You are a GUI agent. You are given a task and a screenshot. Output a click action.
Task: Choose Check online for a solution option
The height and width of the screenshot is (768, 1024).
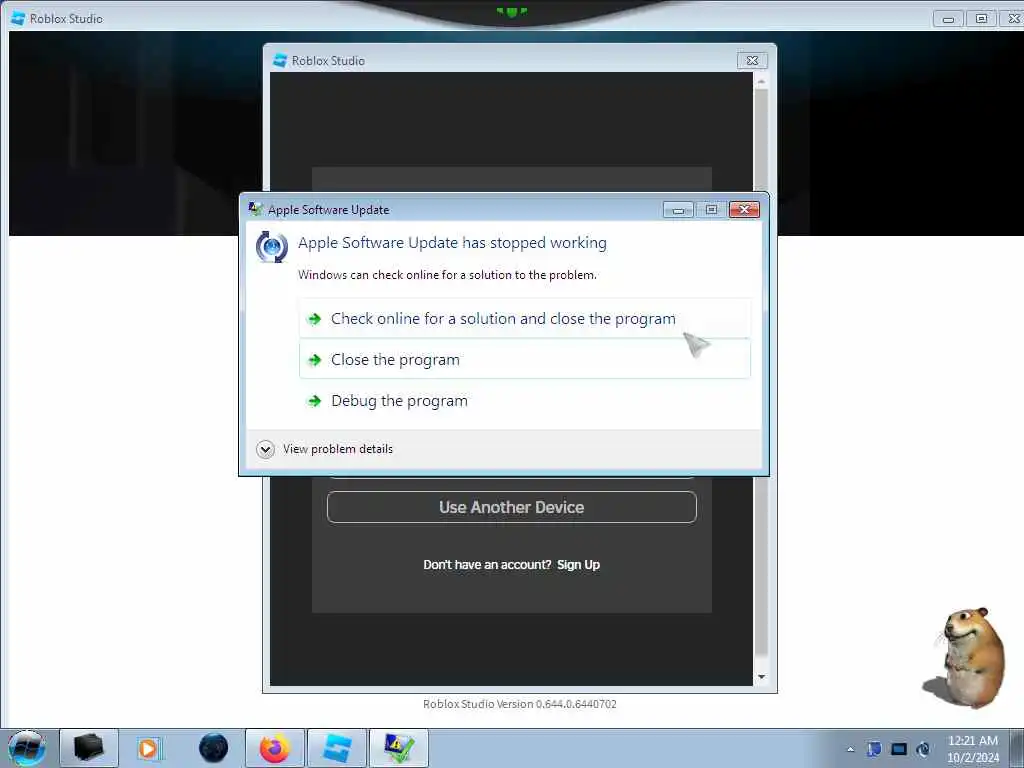point(524,319)
